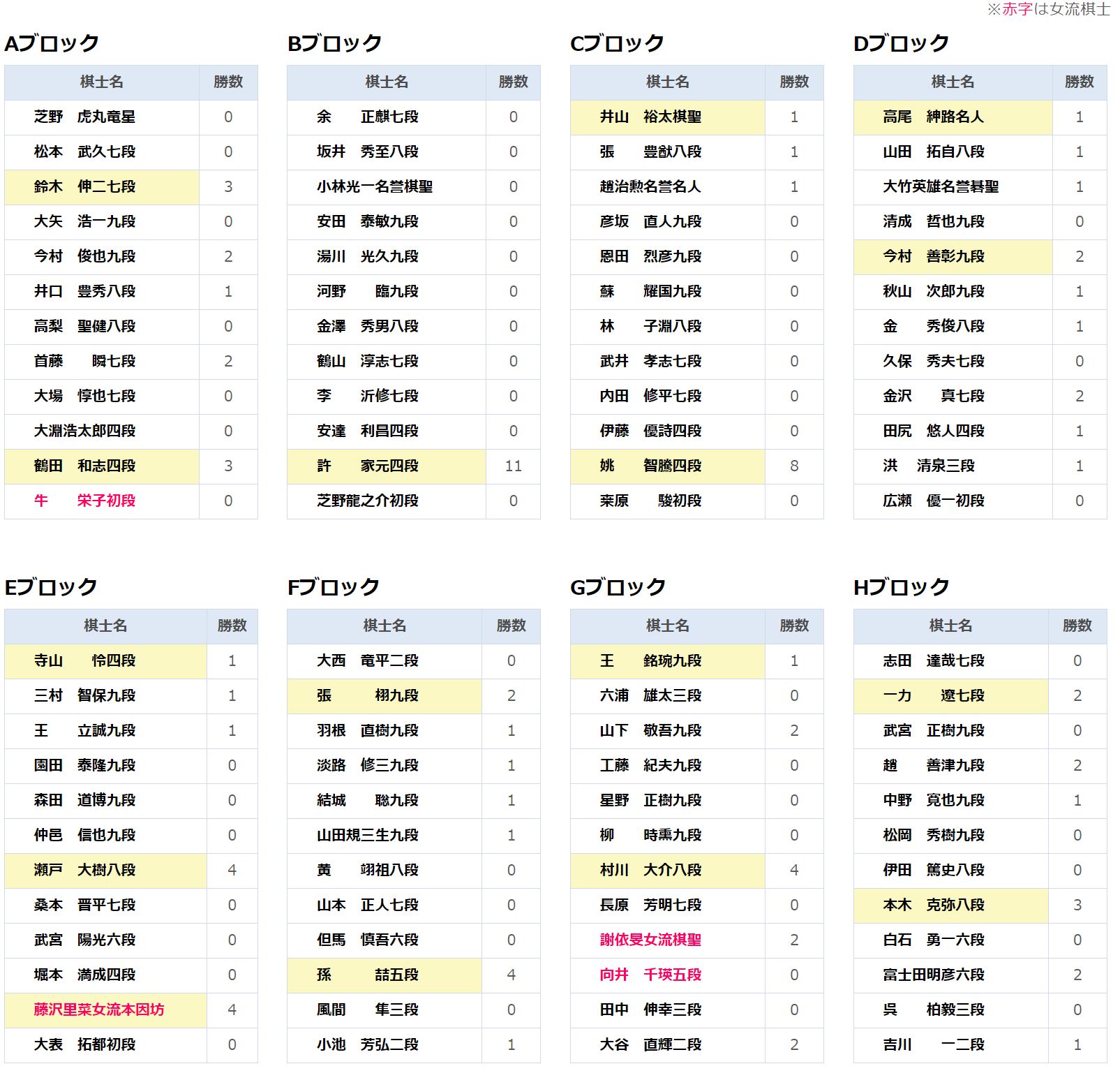Click the Aブロック heading
This screenshot has width=1120, height=1080.
52,43
